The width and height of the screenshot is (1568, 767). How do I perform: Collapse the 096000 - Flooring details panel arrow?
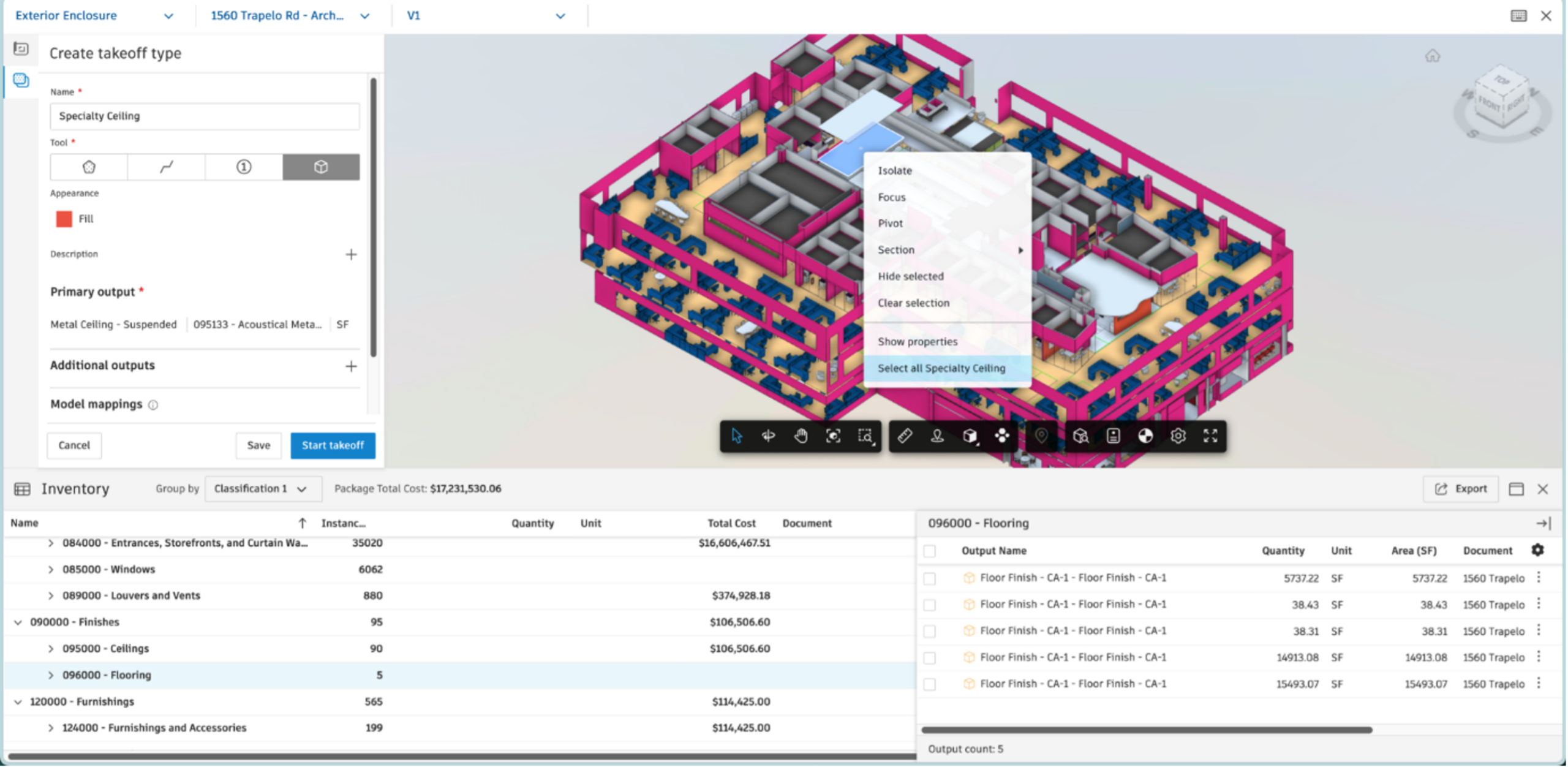(x=1543, y=523)
